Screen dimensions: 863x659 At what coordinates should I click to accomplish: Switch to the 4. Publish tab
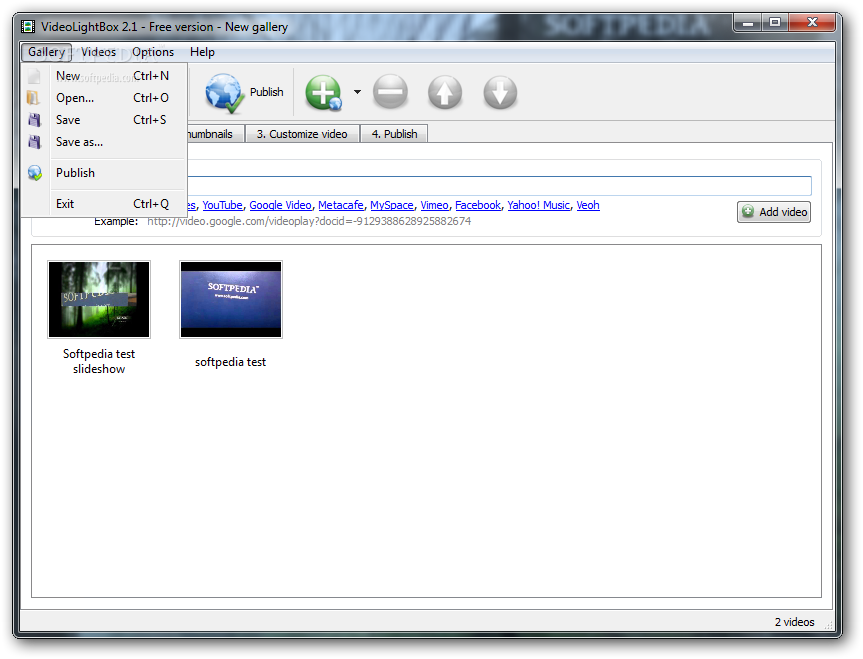pyautogui.click(x=394, y=134)
